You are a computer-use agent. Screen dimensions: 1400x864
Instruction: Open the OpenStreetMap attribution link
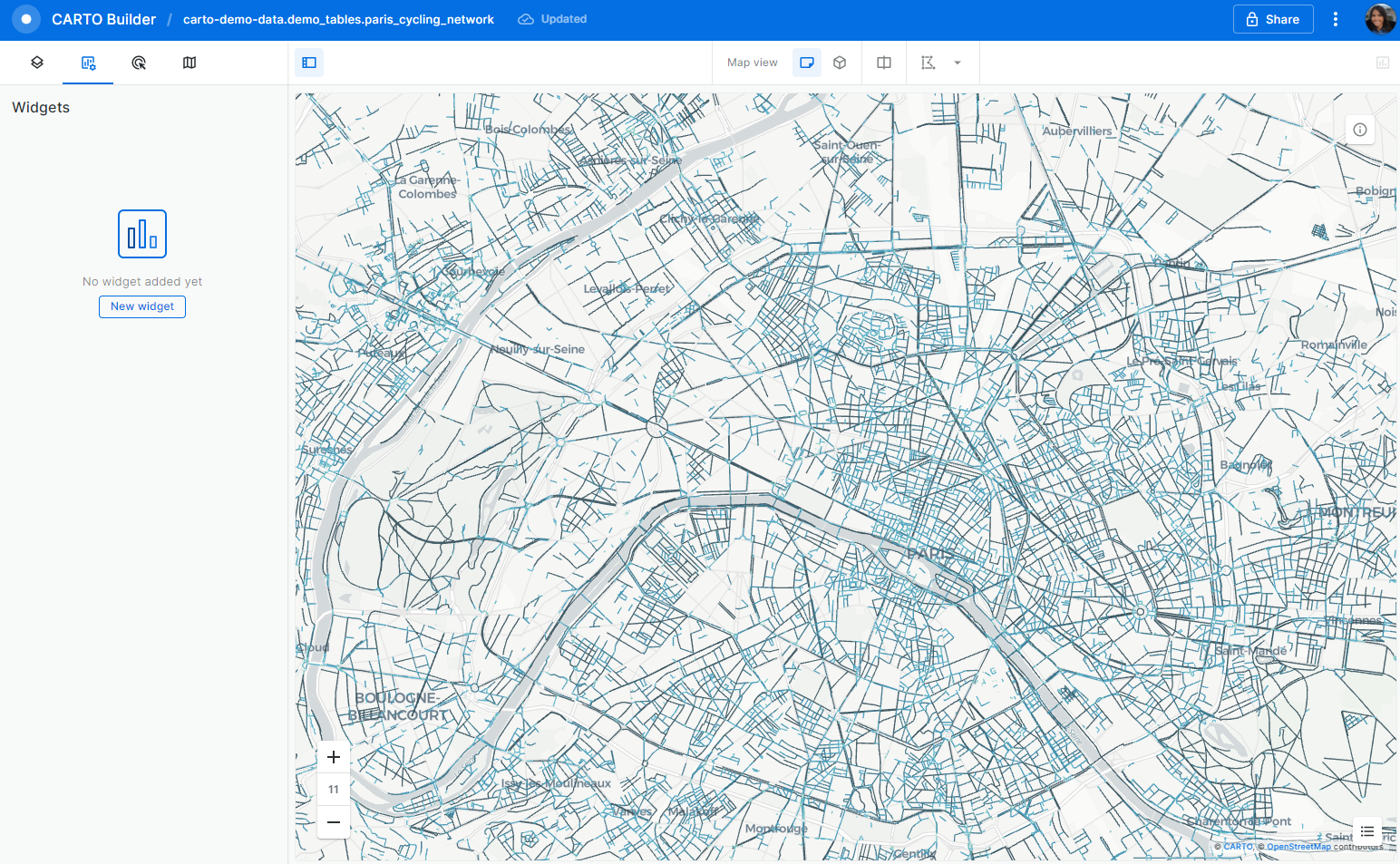click(1298, 847)
